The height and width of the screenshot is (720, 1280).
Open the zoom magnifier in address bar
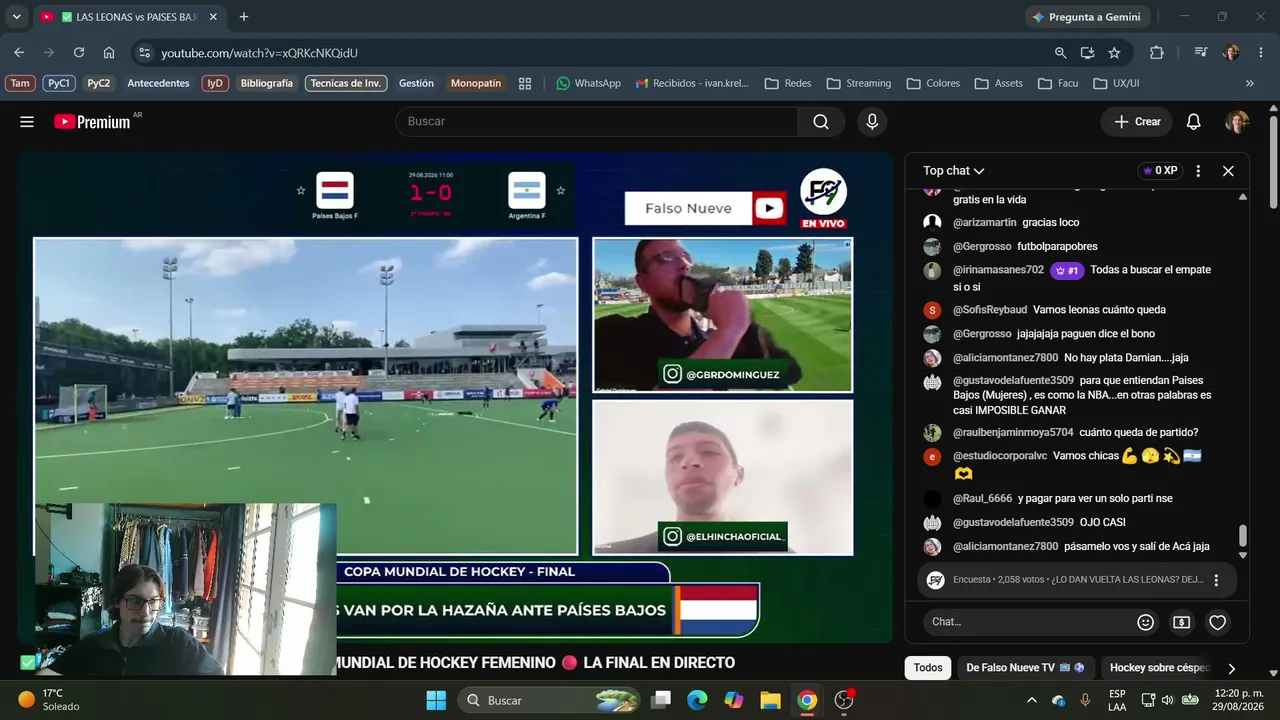1060,53
